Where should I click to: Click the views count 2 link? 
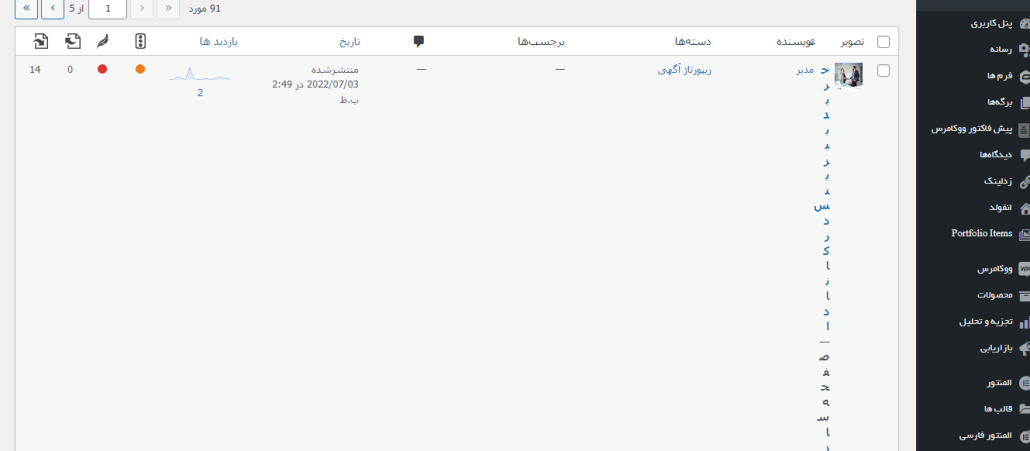[200, 93]
